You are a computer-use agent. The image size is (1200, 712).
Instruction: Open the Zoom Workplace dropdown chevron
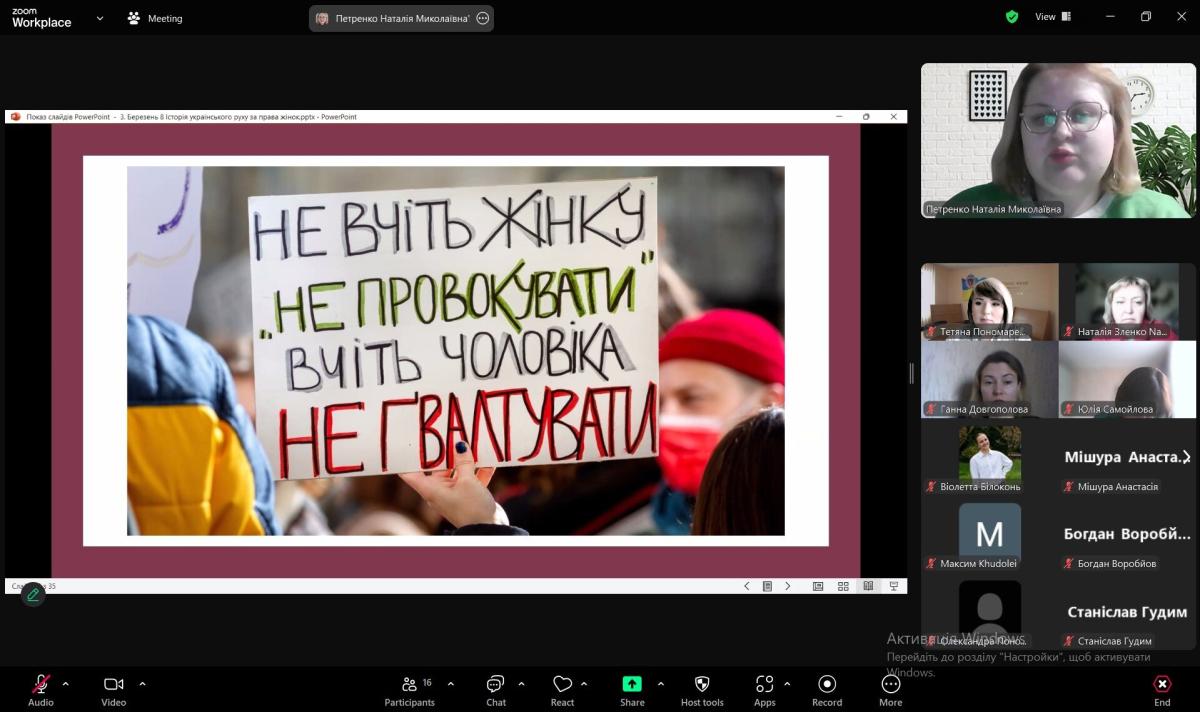(x=100, y=18)
